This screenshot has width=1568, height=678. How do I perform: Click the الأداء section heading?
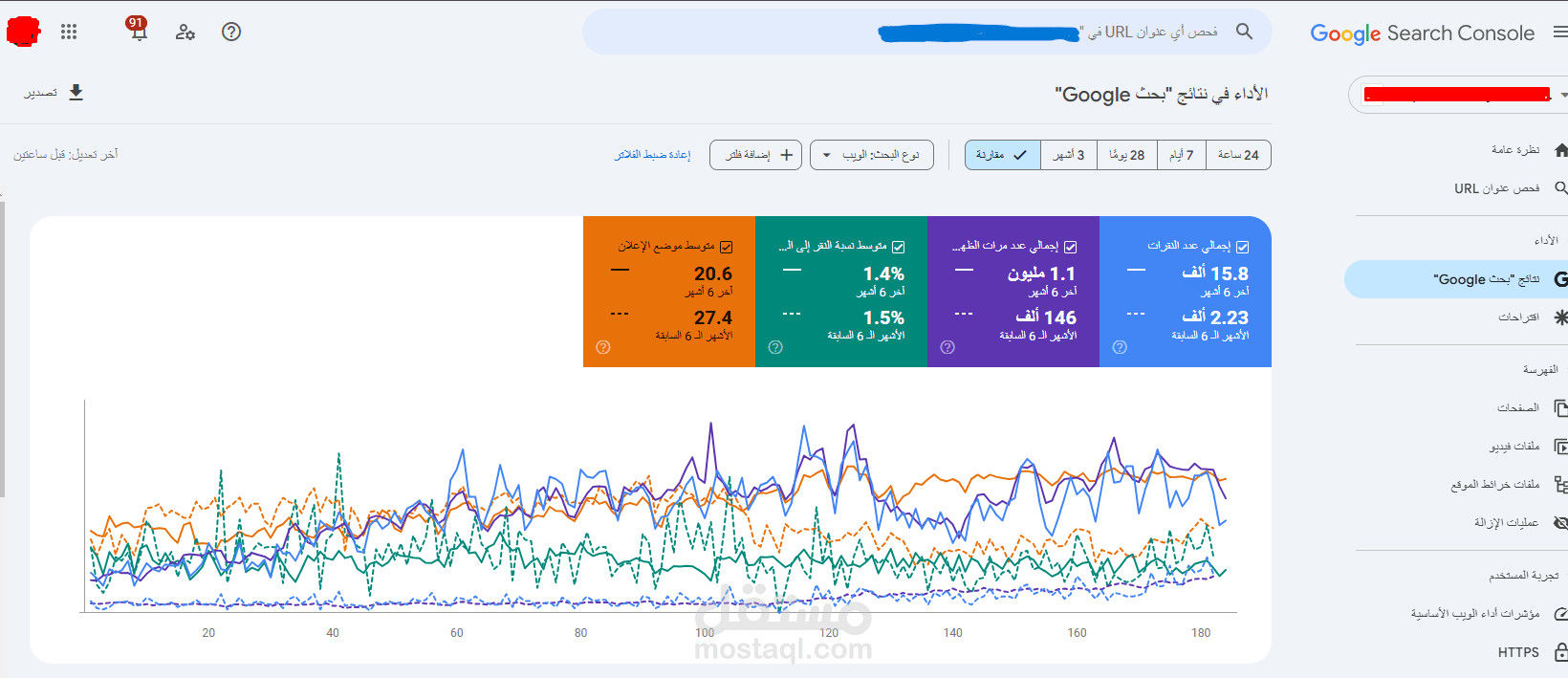pyautogui.click(x=1546, y=241)
